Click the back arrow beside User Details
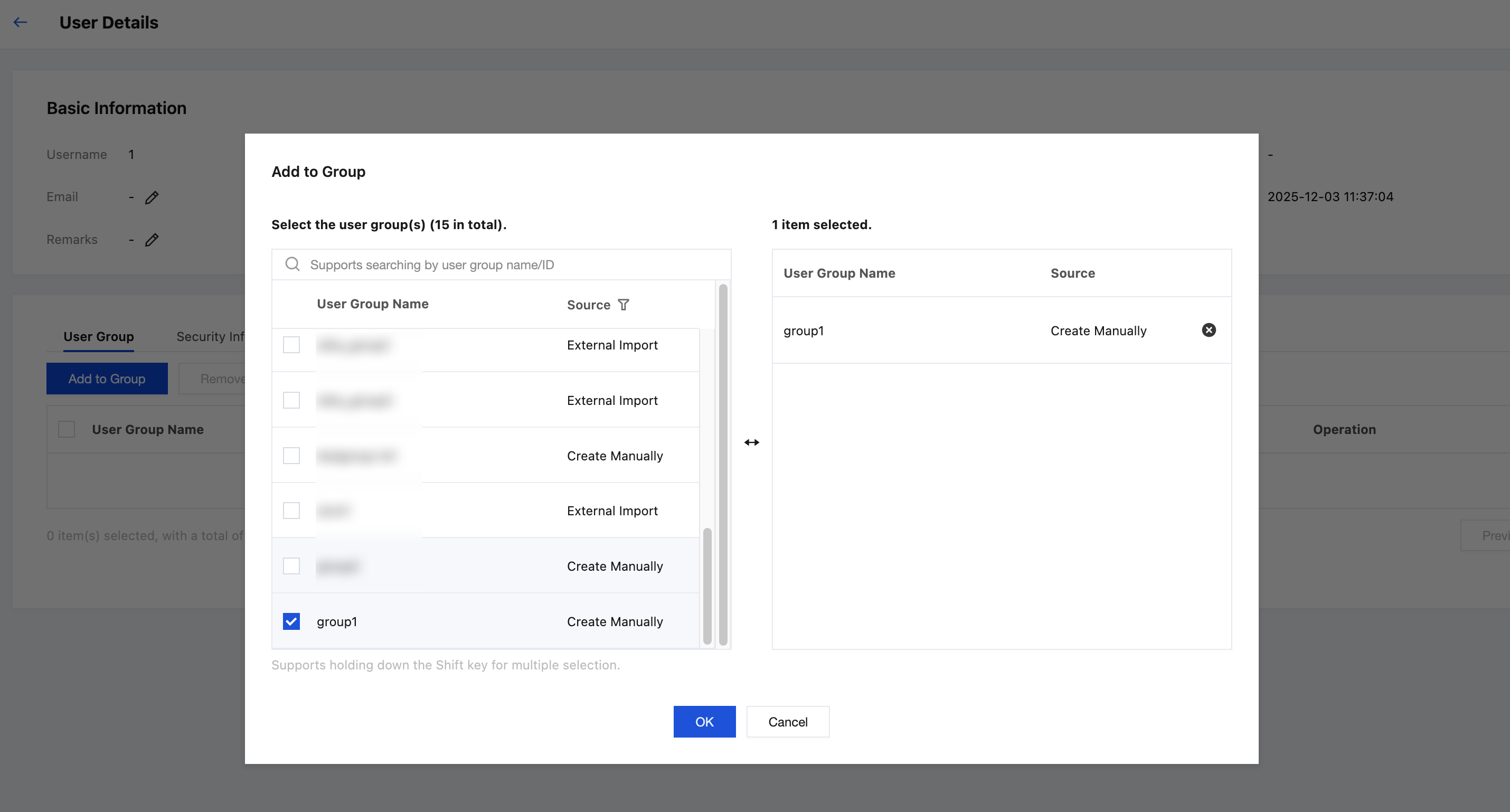1510x812 pixels. (21, 22)
